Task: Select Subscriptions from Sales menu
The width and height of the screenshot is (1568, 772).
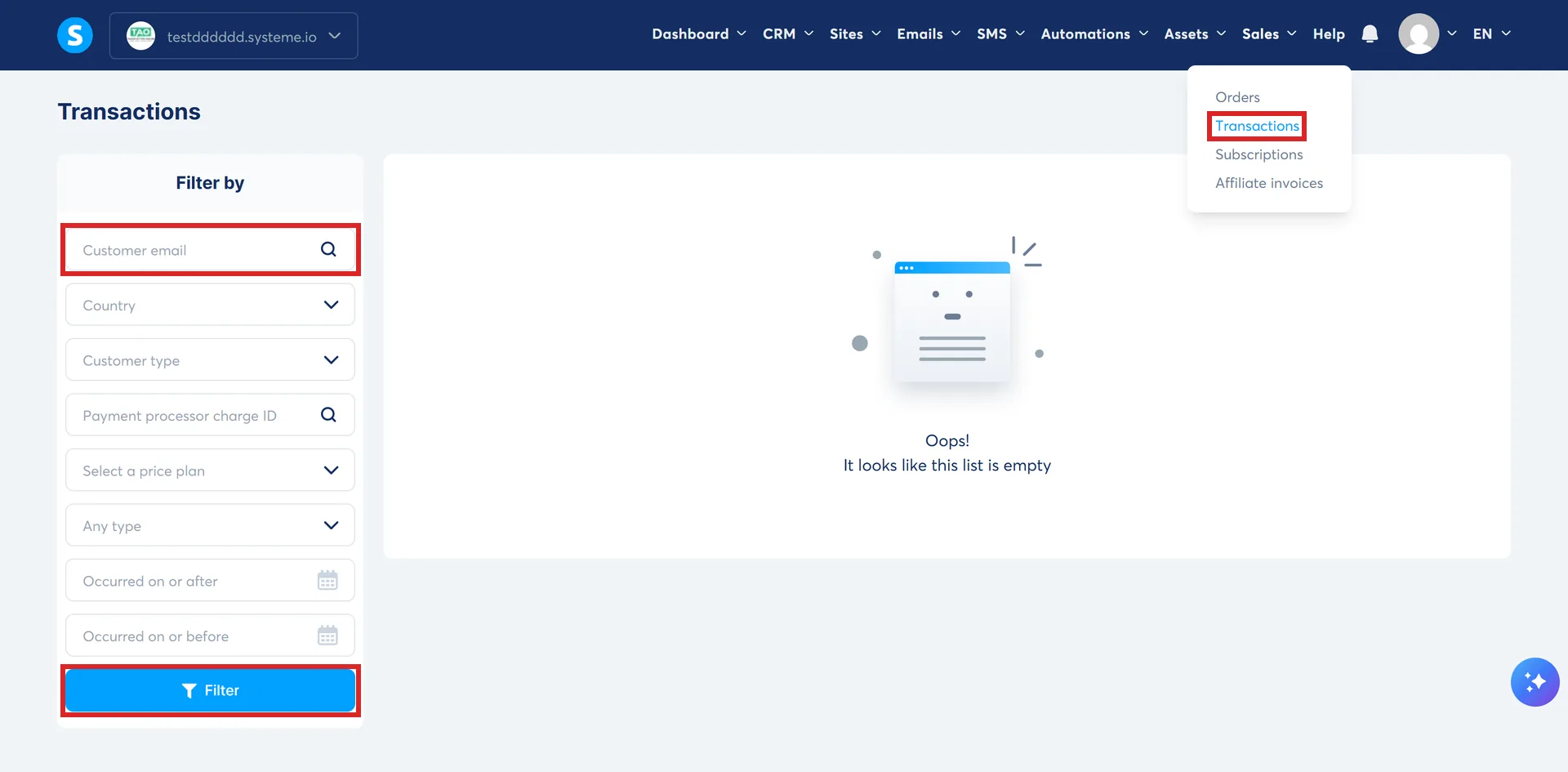Action: 1258,154
